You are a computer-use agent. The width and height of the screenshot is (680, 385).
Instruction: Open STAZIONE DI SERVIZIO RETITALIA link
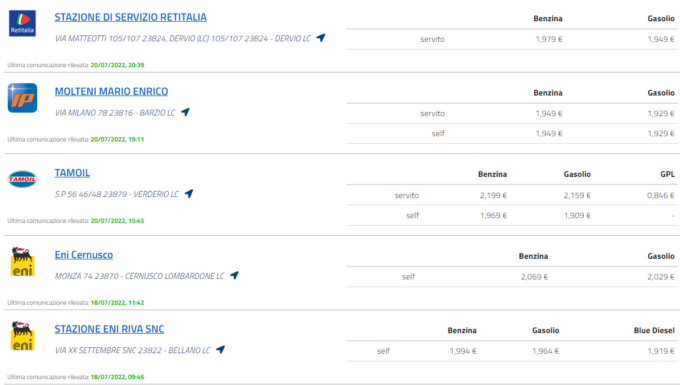point(131,17)
